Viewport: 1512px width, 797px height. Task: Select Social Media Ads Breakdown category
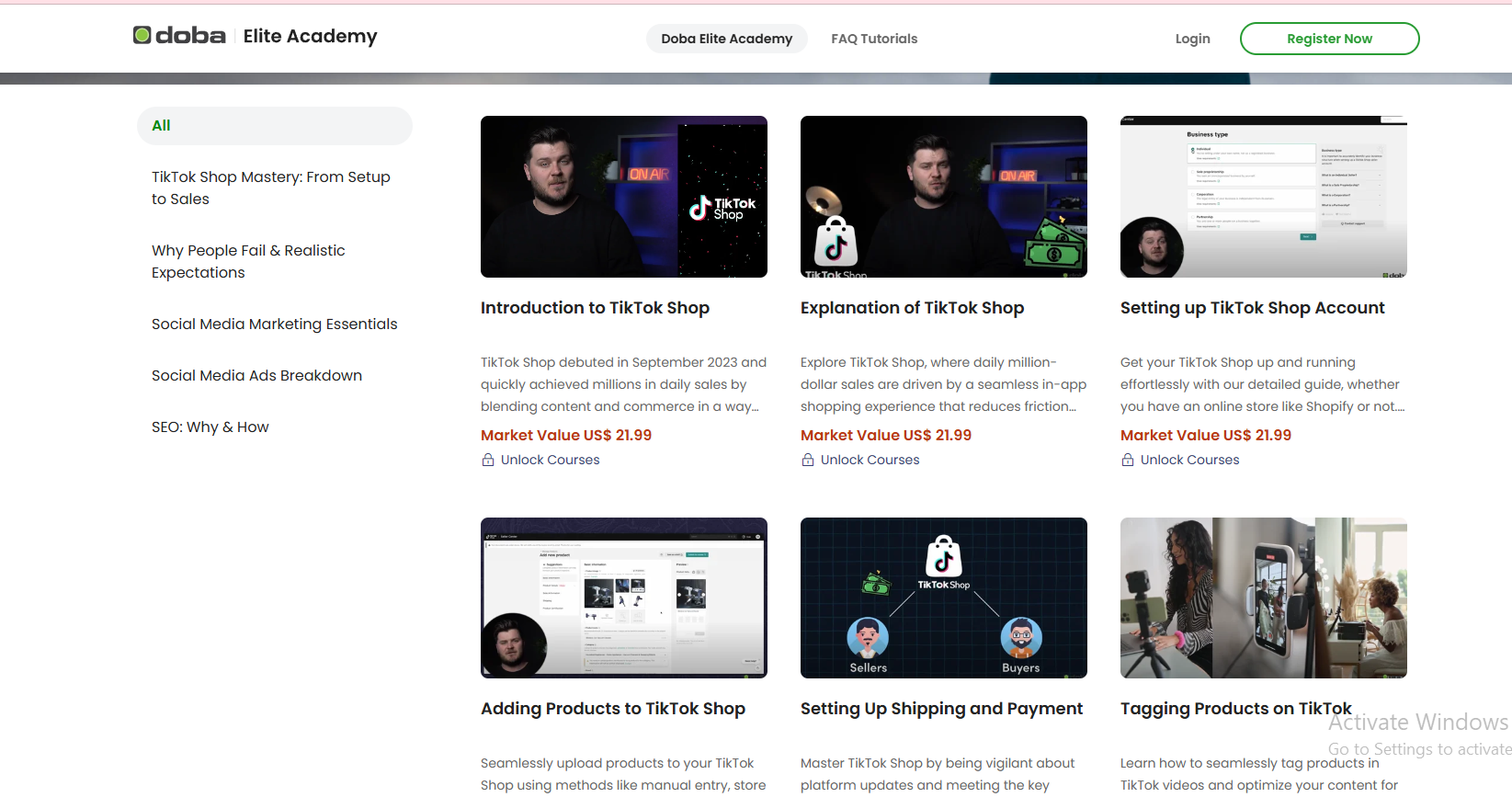256,375
